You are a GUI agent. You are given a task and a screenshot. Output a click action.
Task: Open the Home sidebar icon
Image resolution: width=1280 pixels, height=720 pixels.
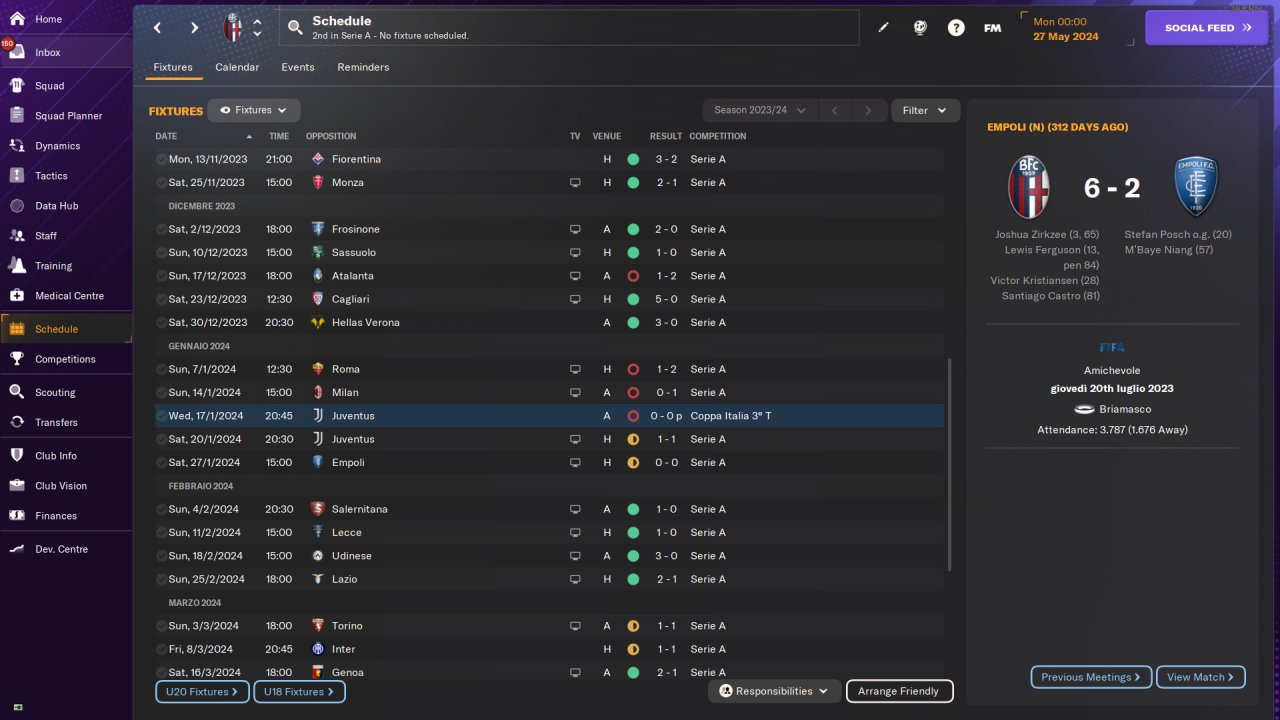tap(17, 19)
